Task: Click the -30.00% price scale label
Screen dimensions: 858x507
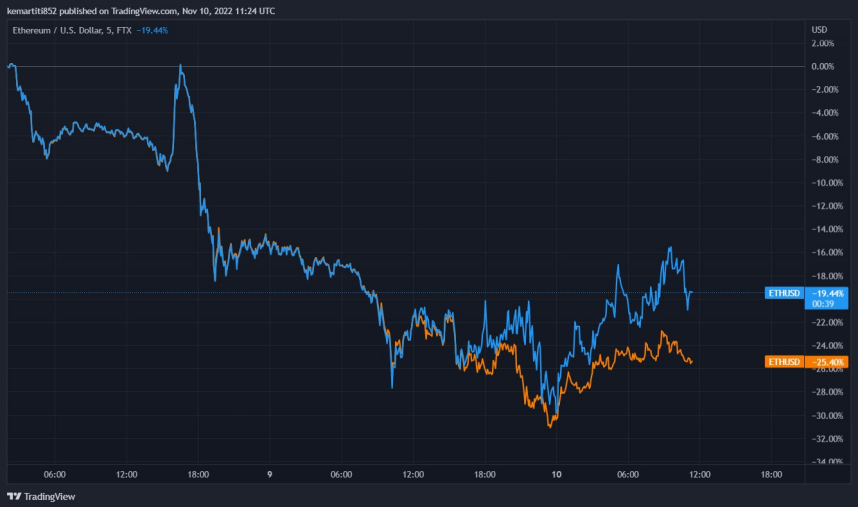Action: click(x=827, y=416)
